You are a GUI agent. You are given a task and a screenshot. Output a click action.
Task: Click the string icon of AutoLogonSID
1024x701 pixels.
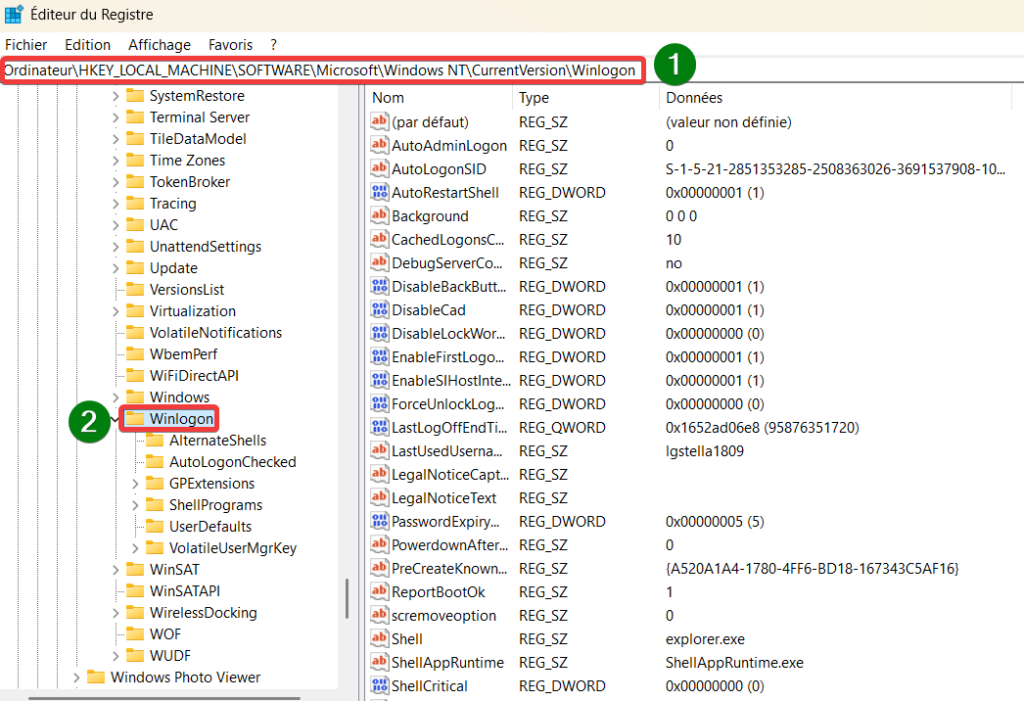click(379, 169)
